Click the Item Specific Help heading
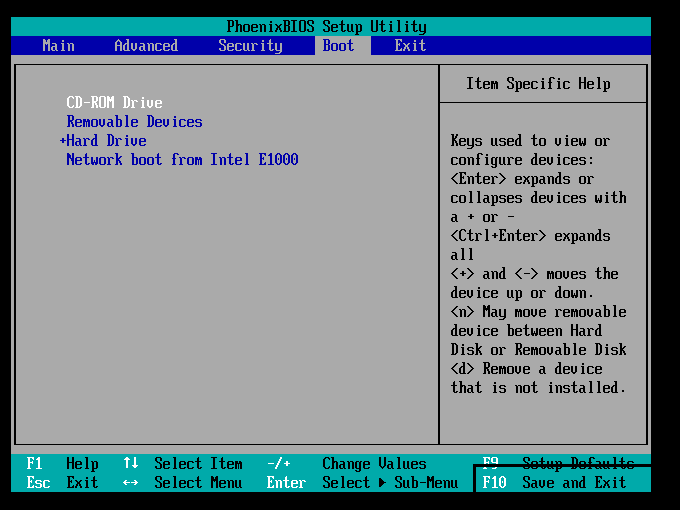Viewport: 680px width, 510px height. point(538,84)
